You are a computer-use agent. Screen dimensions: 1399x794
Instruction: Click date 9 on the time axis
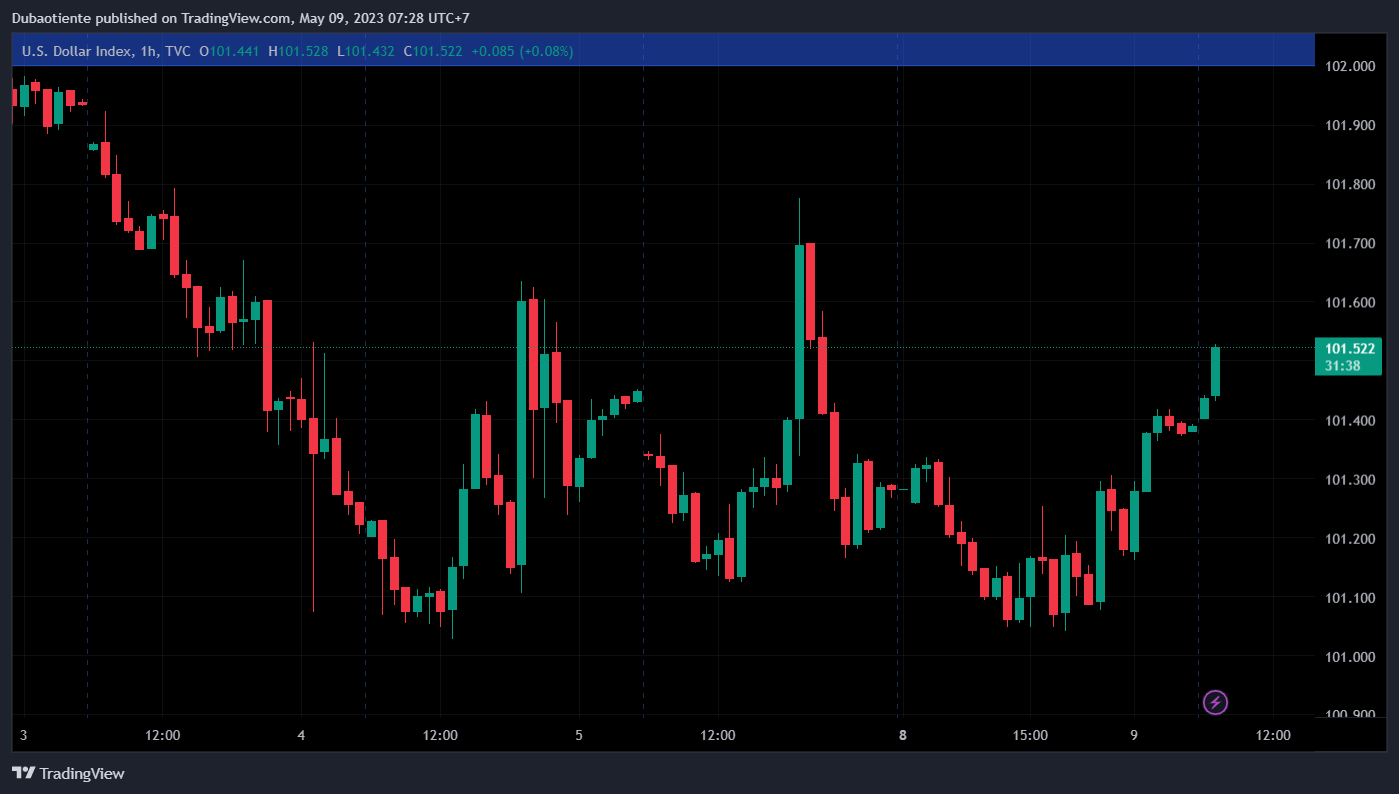click(1134, 735)
